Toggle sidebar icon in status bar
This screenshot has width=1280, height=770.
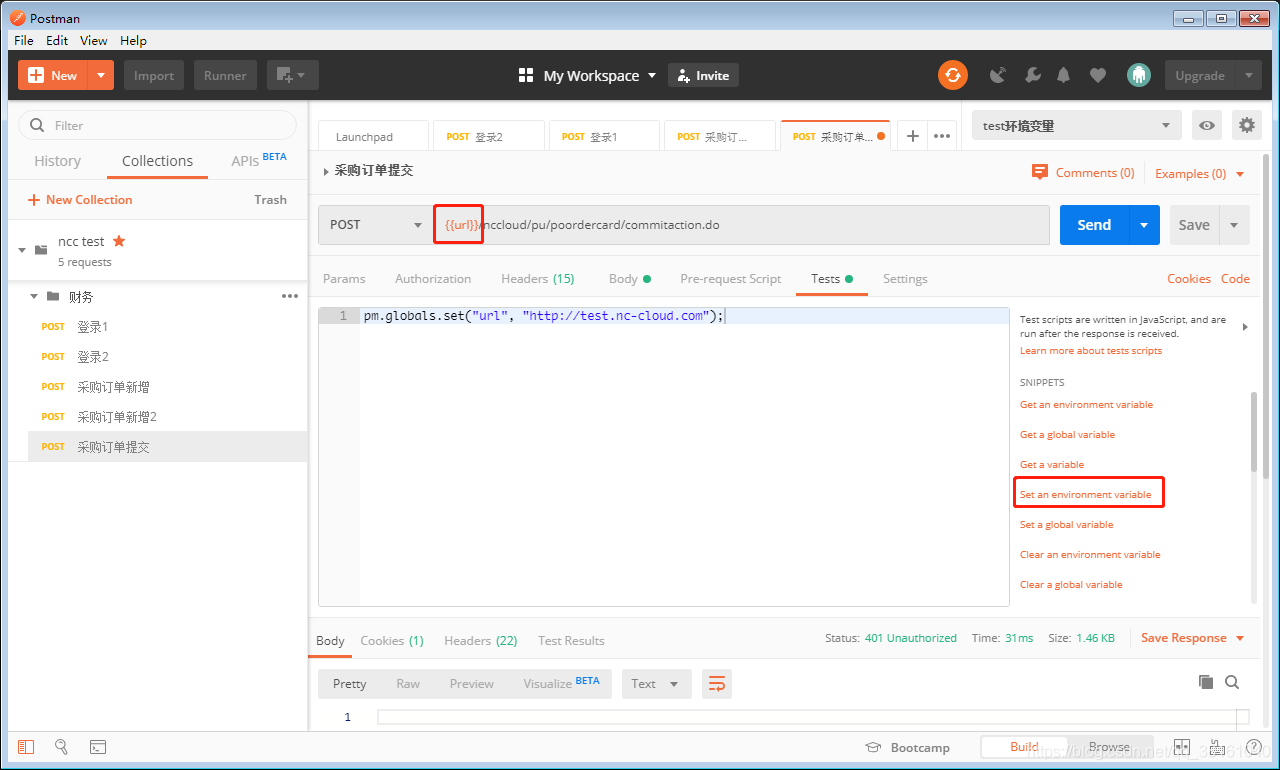pyautogui.click(x=26, y=747)
